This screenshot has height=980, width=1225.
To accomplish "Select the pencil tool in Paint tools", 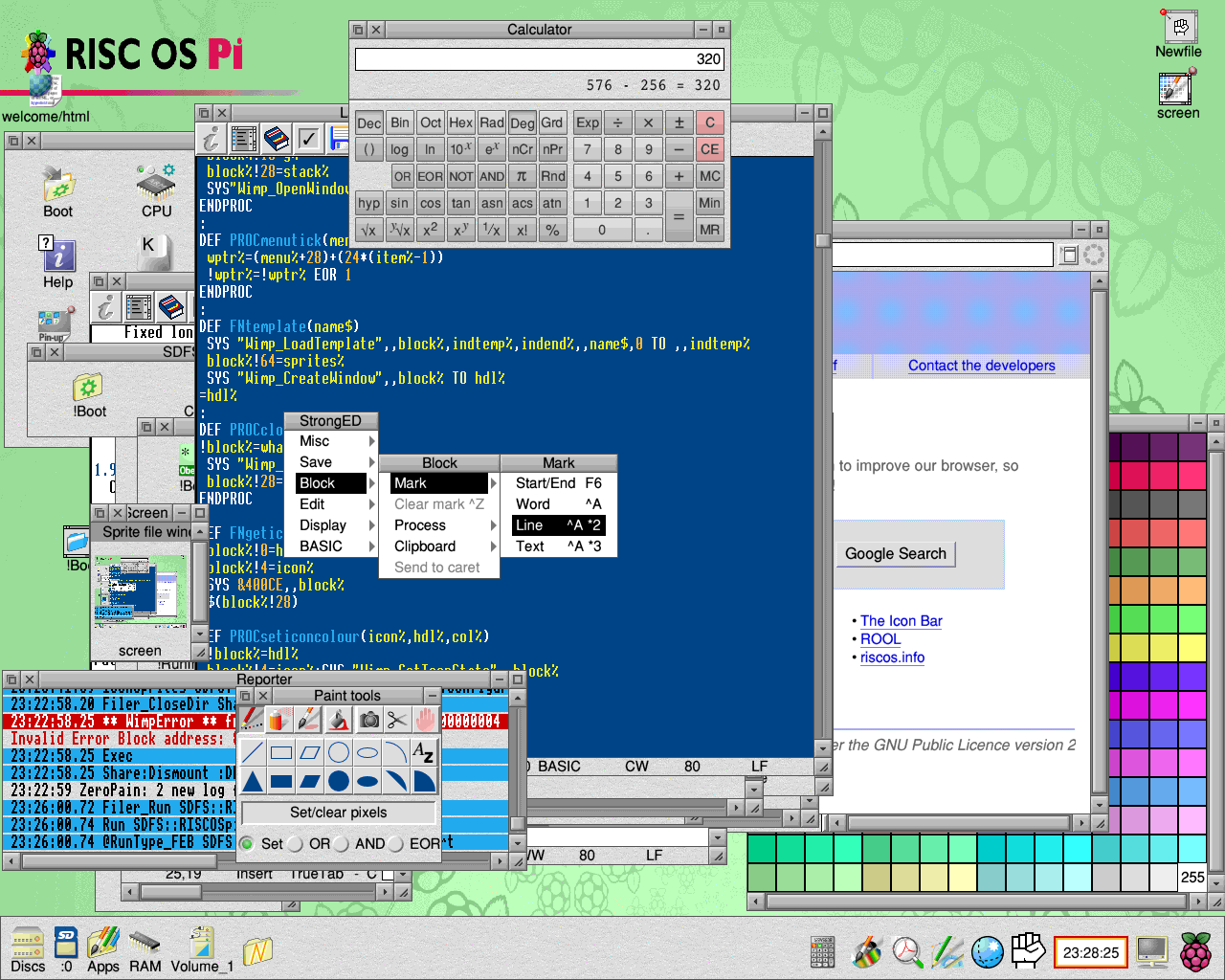I will pyautogui.click(x=252, y=720).
